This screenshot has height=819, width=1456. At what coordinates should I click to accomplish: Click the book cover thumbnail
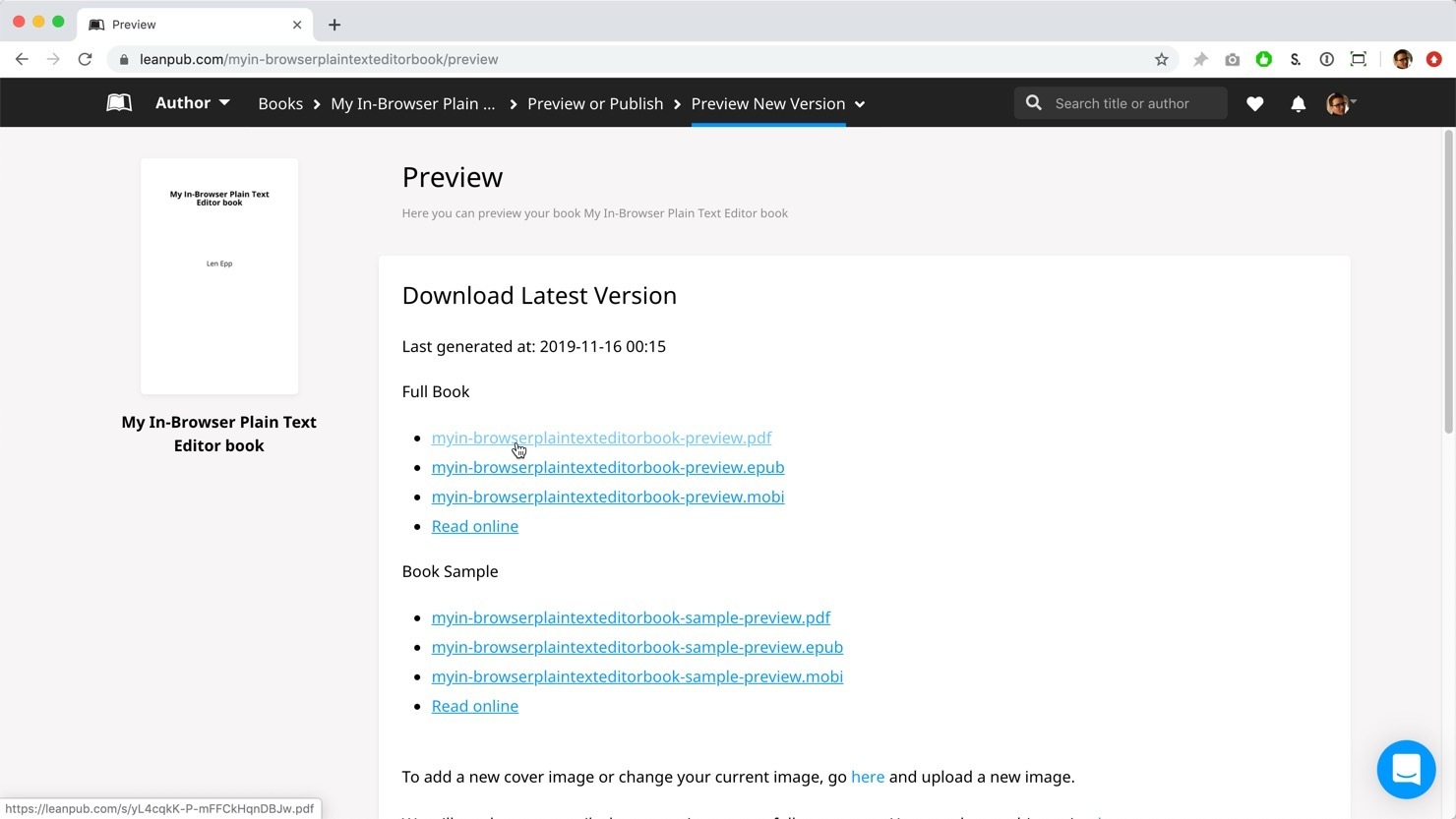point(219,276)
